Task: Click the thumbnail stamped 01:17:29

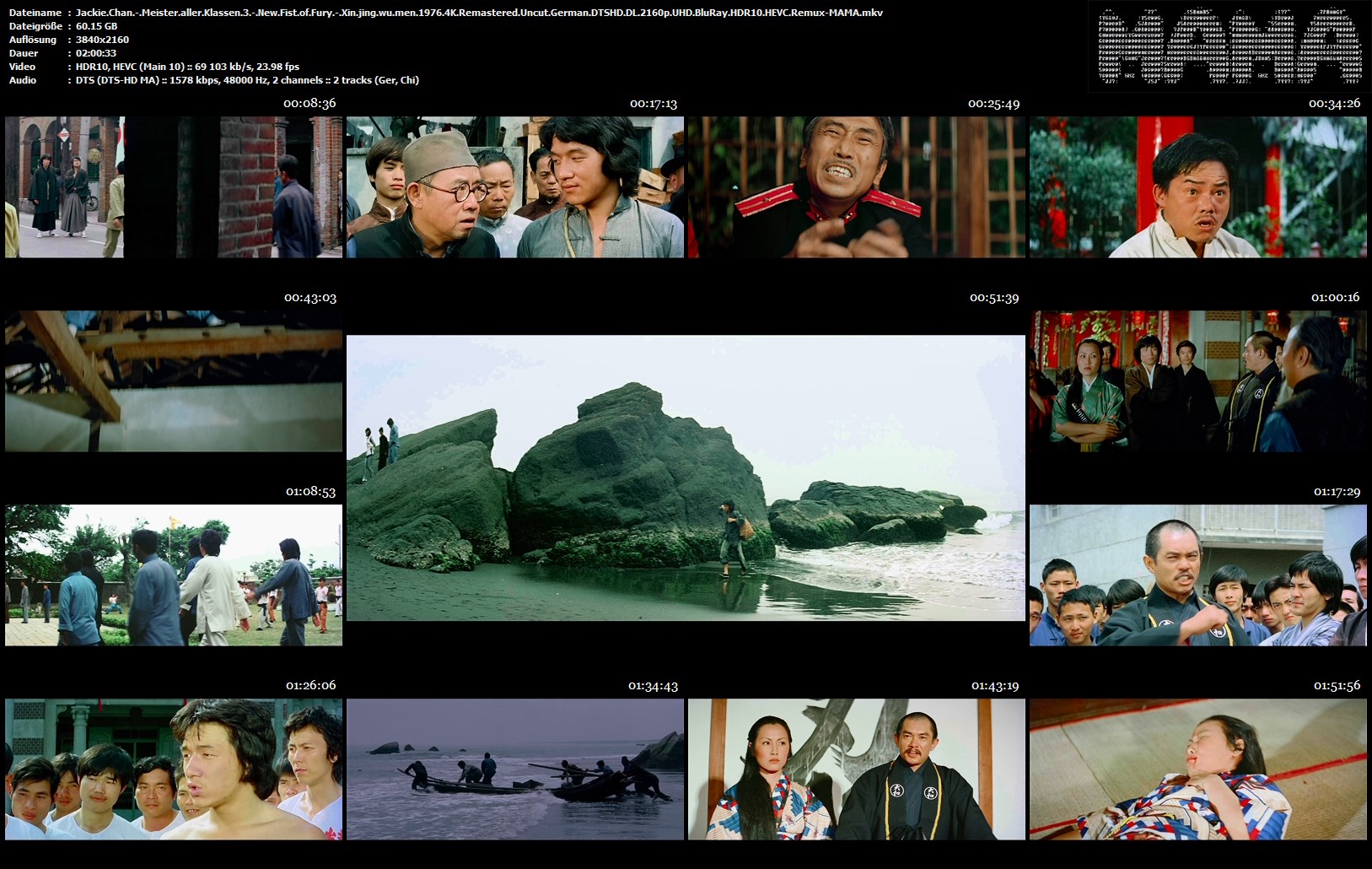Action: tap(1198, 575)
